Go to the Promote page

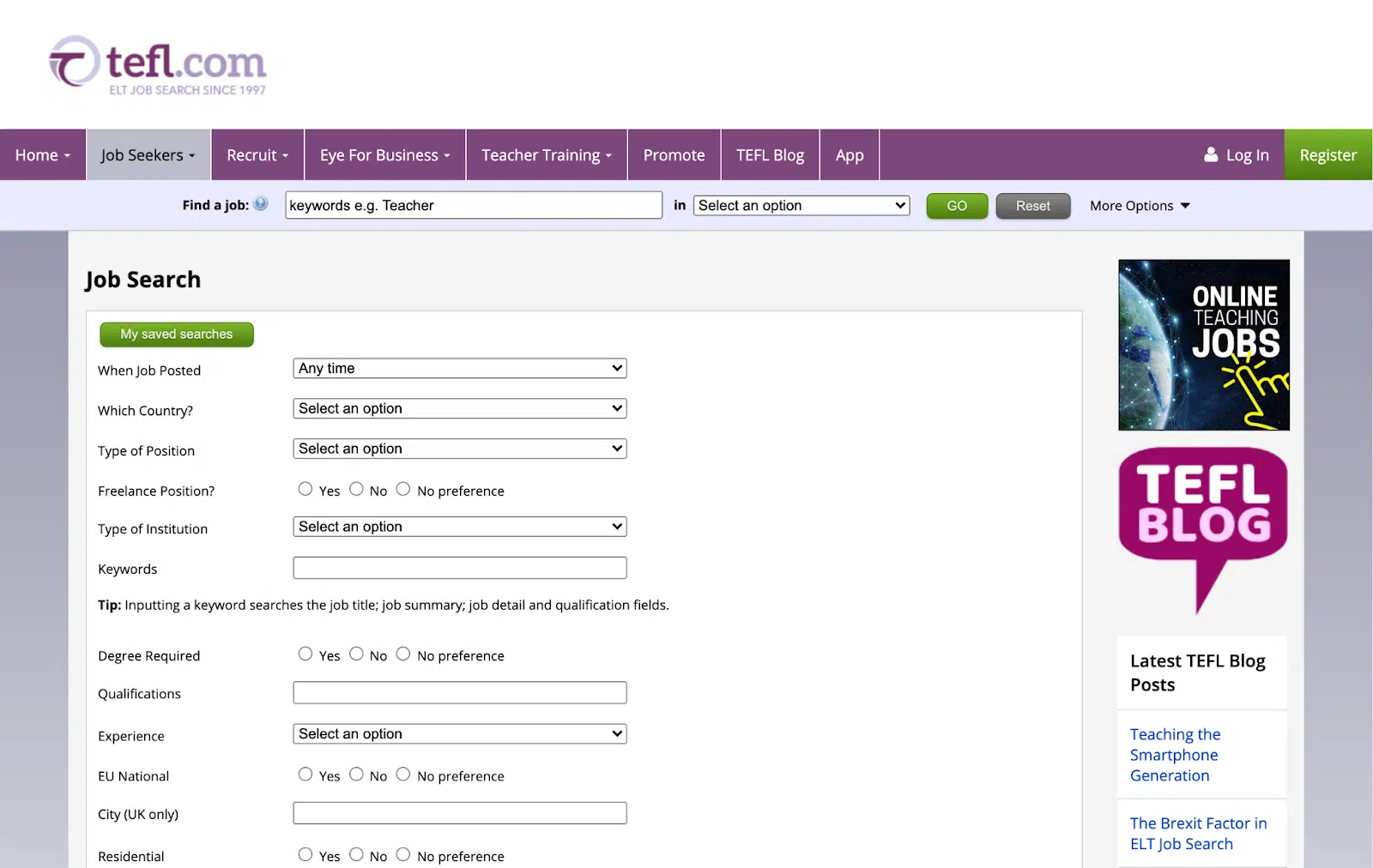(674, 154)
